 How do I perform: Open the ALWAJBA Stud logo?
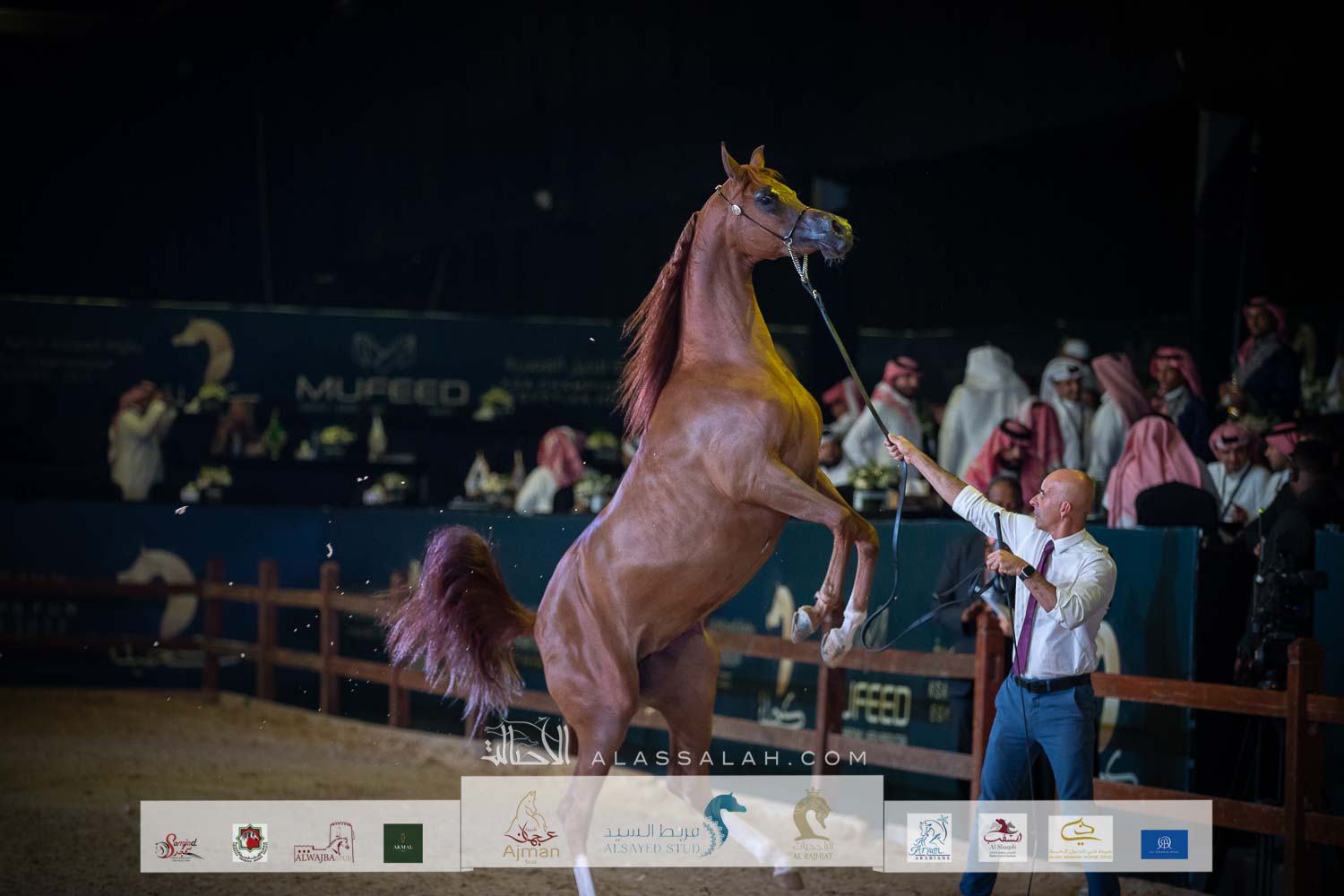323,844
